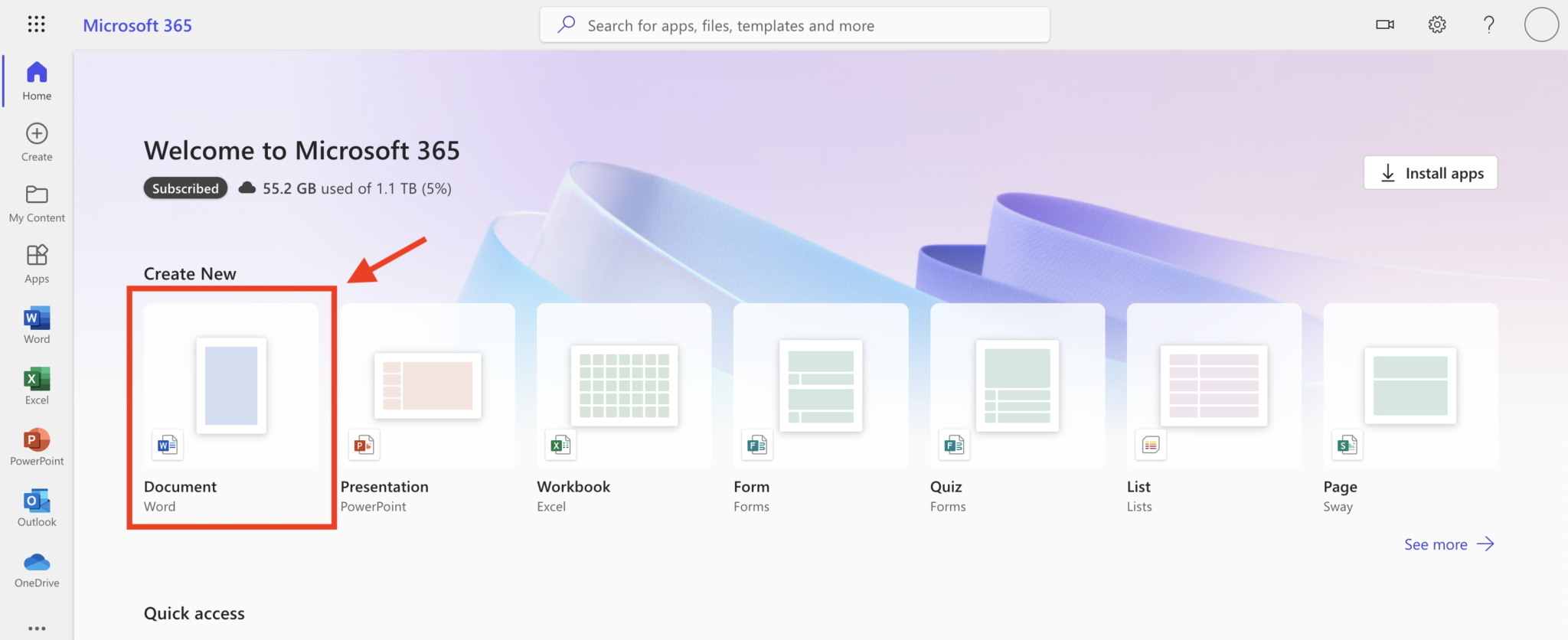Create a new List thumbnail

pyautogui.click(x=1214, y=386)
